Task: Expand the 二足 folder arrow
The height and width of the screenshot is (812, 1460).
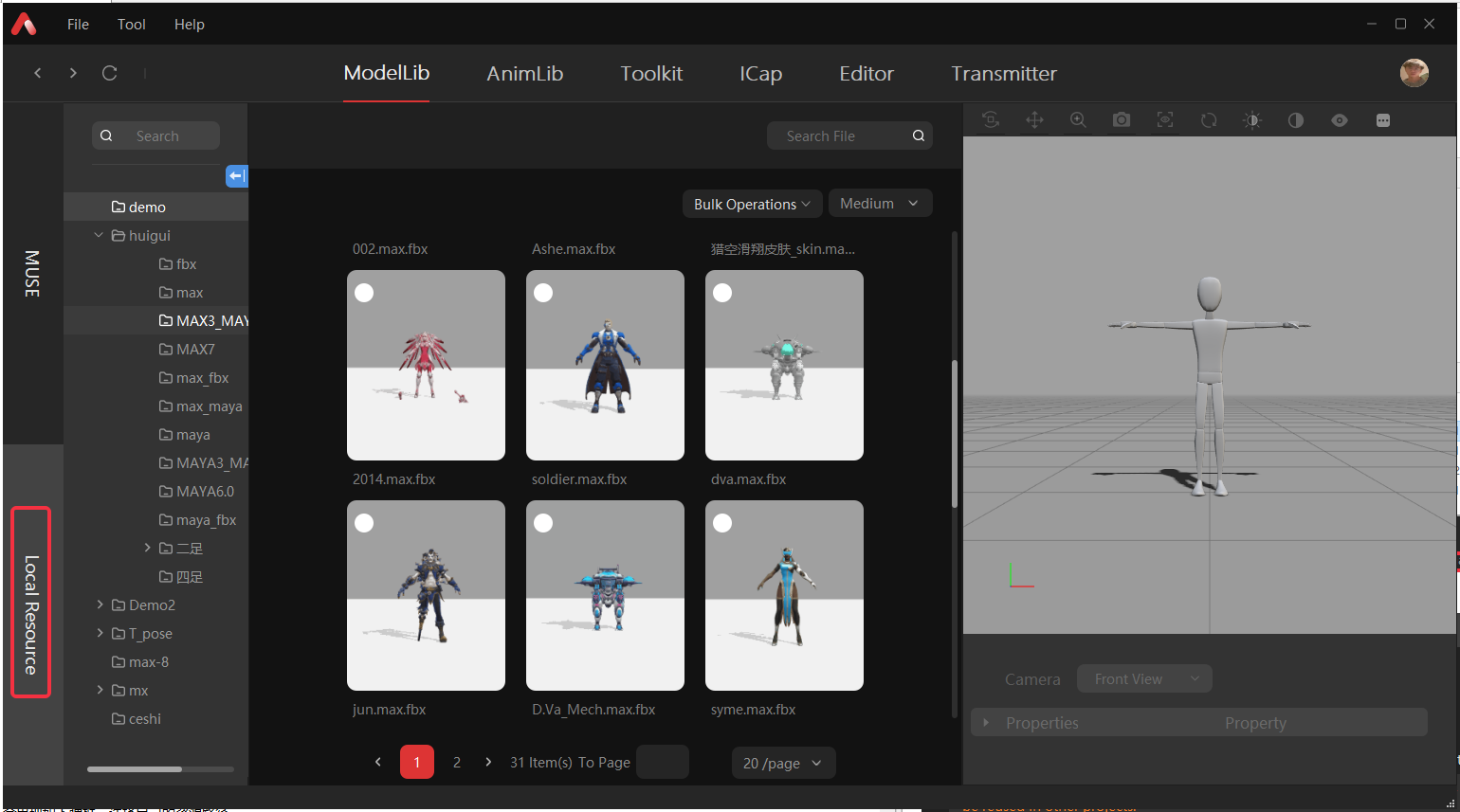Action: (x=147, y=548)
